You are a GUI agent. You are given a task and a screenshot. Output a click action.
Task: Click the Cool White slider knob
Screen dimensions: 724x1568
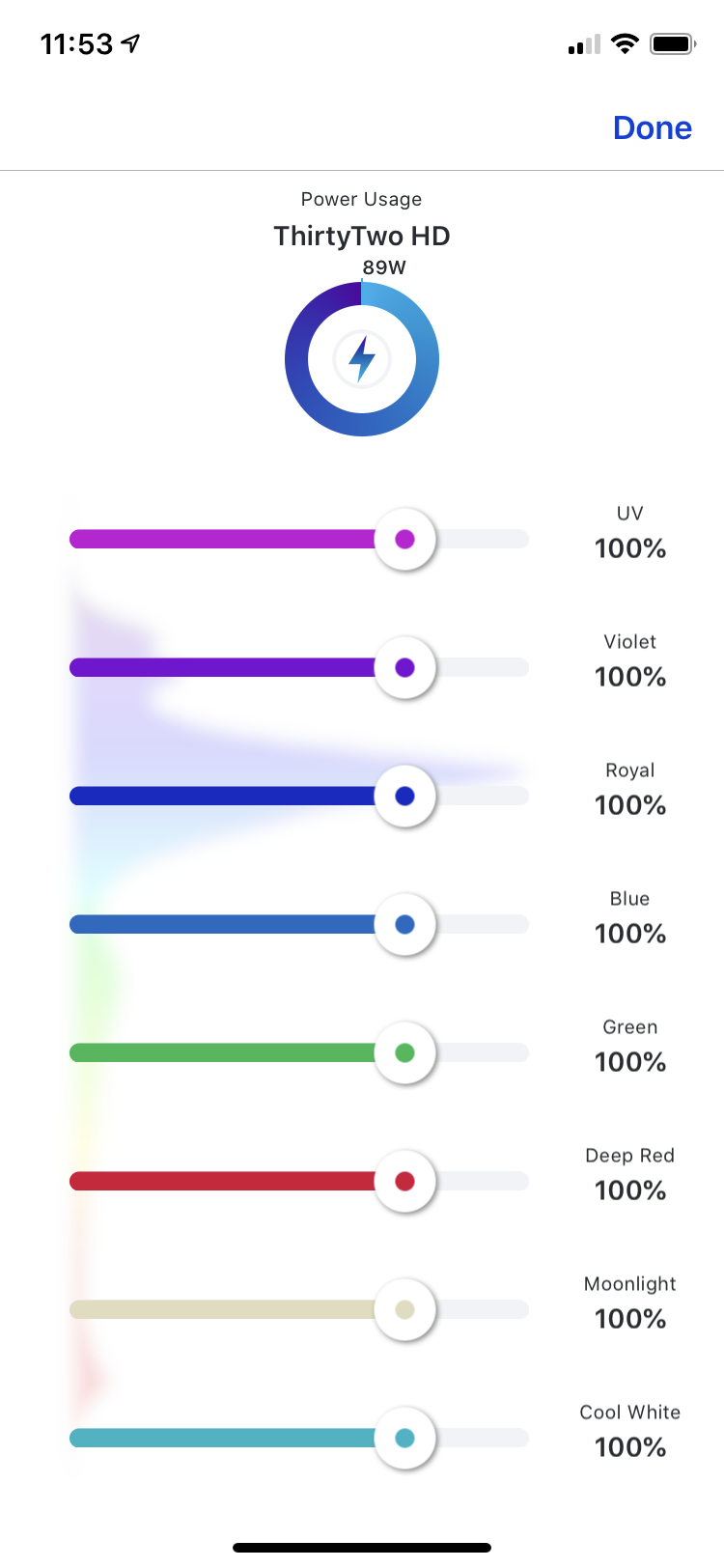tap(404, 1438)
